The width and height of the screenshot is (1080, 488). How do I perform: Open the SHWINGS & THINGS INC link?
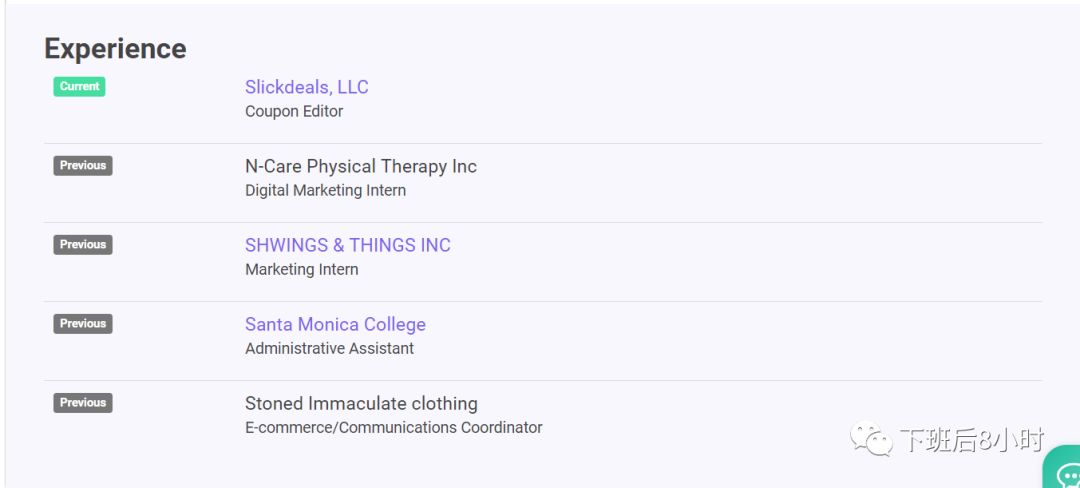[x=348, y=246]
